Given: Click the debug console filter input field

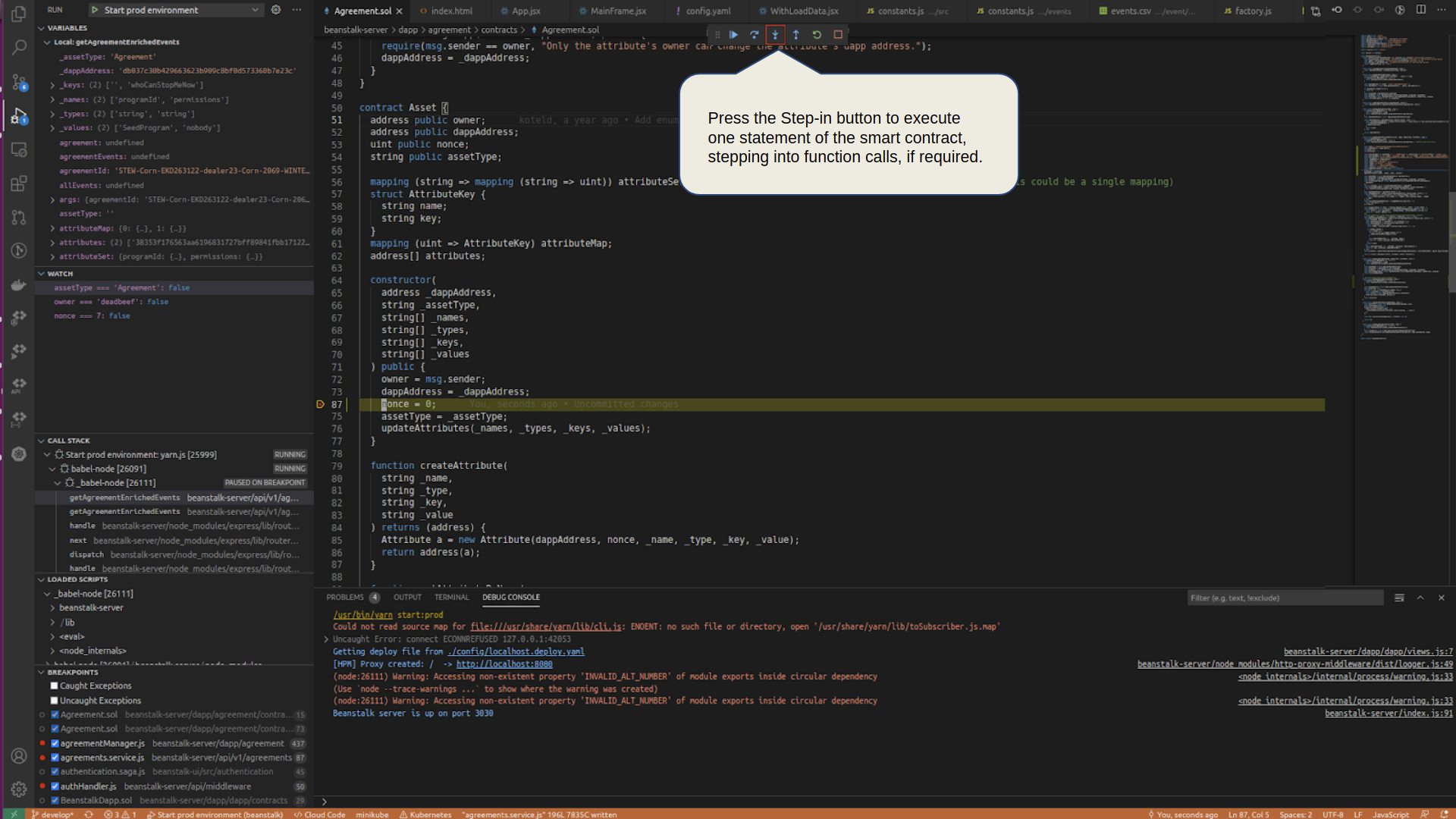Looking at the screenshot, I should coord(1285,598).
